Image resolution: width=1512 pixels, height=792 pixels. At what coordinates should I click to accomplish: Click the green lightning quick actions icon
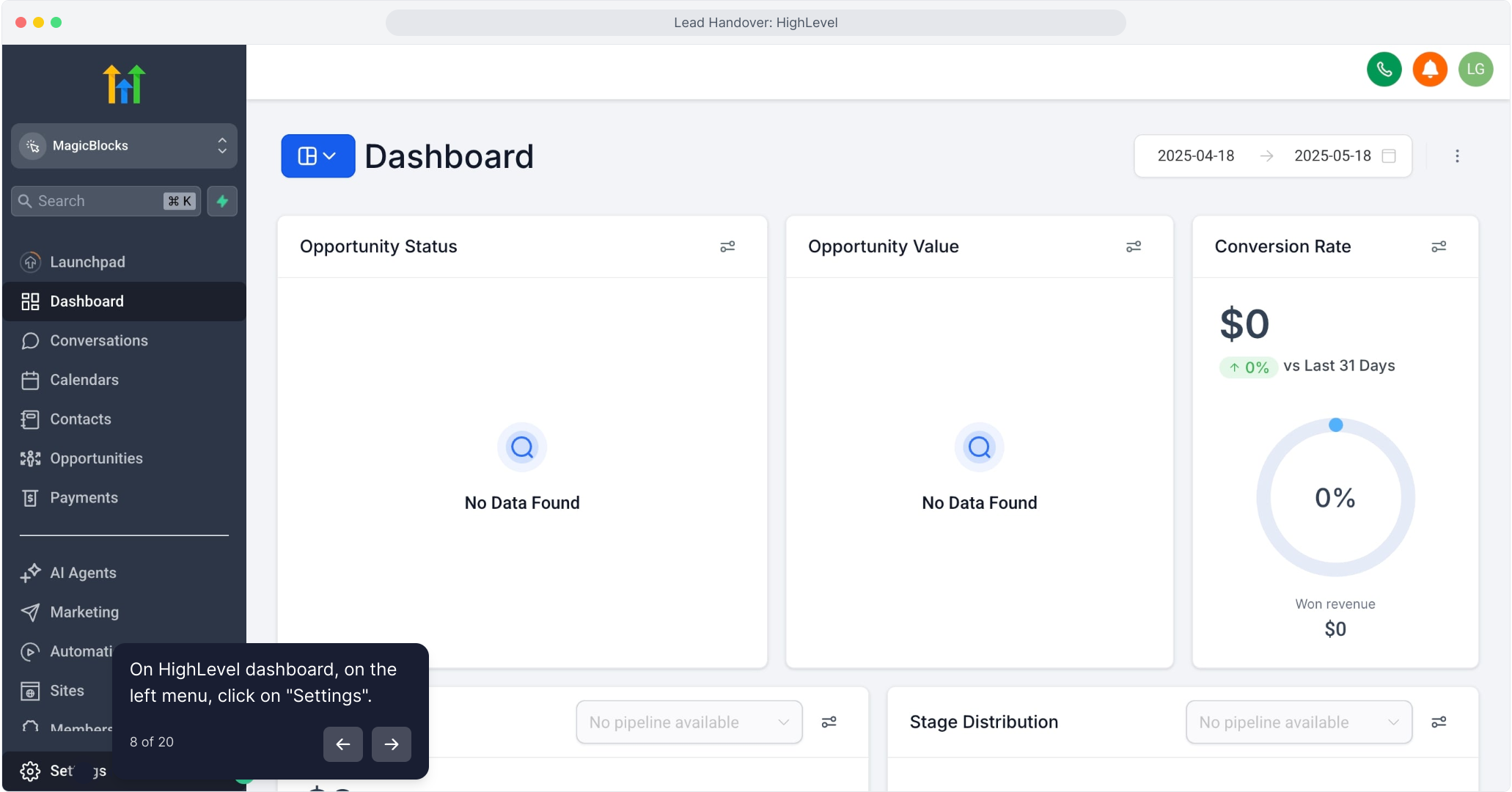222,201
